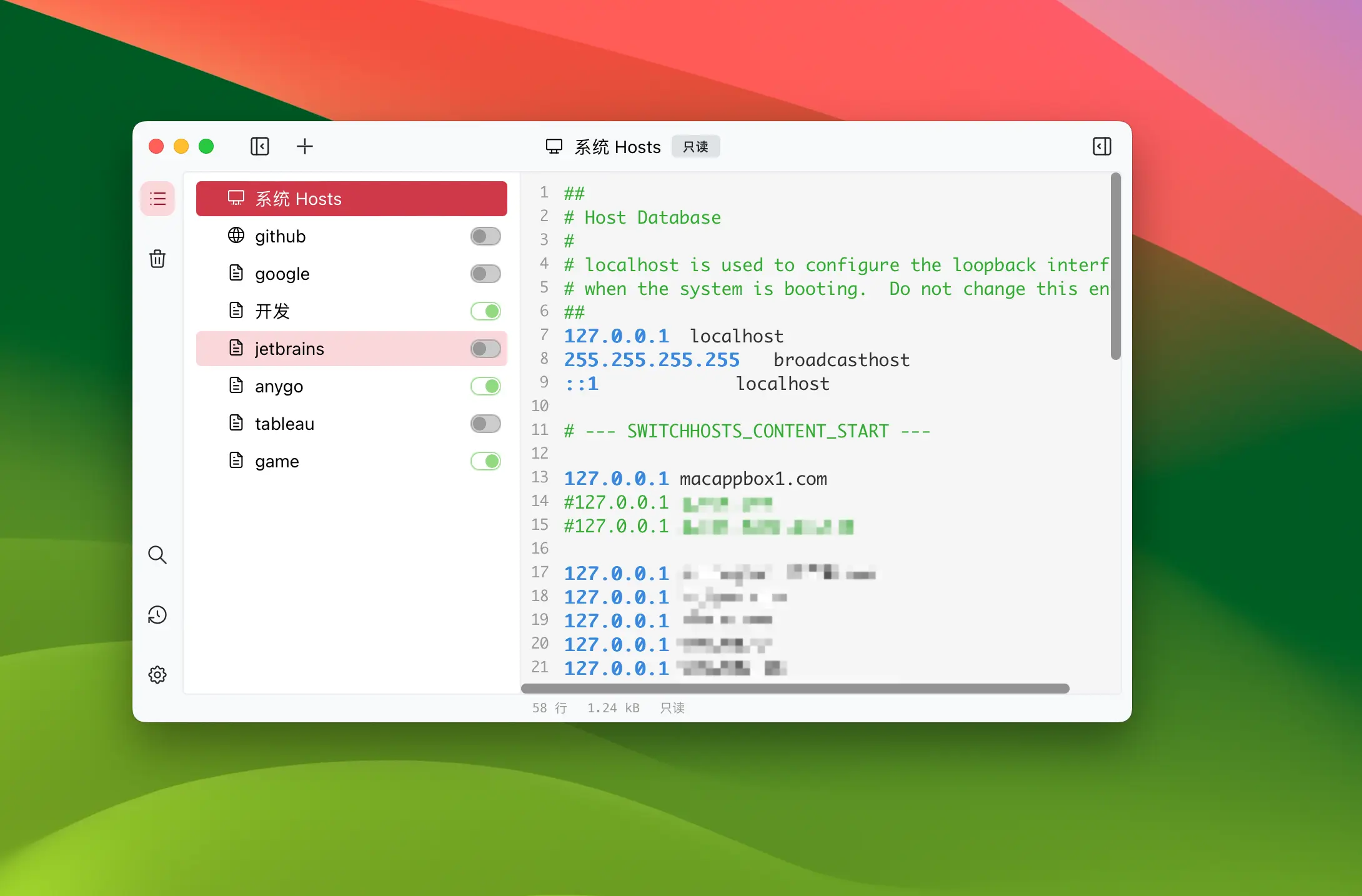
Task: Click the 255.255.255.255 address on line 8
Action: (652, 360)
